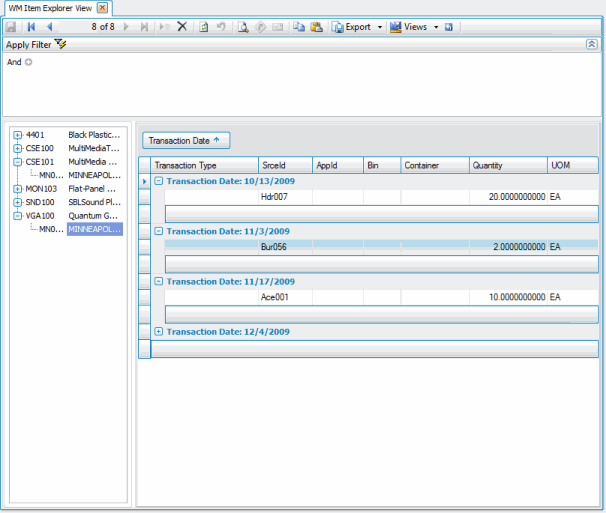Go to the previous record

coord(49,27)
